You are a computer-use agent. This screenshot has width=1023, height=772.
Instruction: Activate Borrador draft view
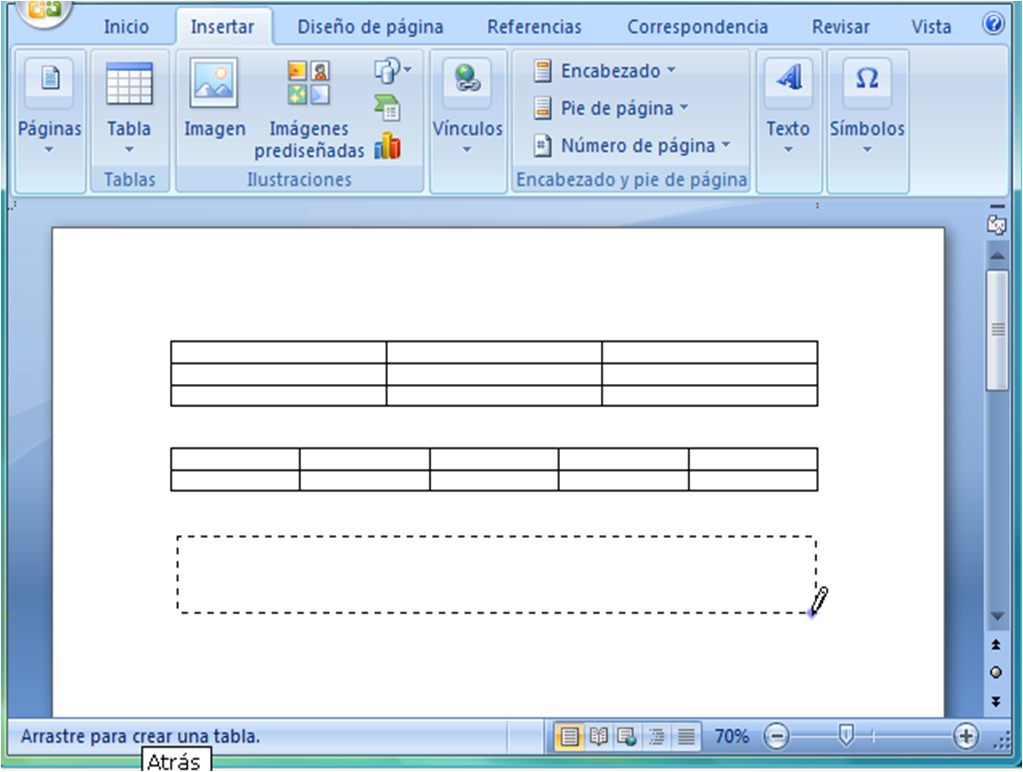point(685,736)
